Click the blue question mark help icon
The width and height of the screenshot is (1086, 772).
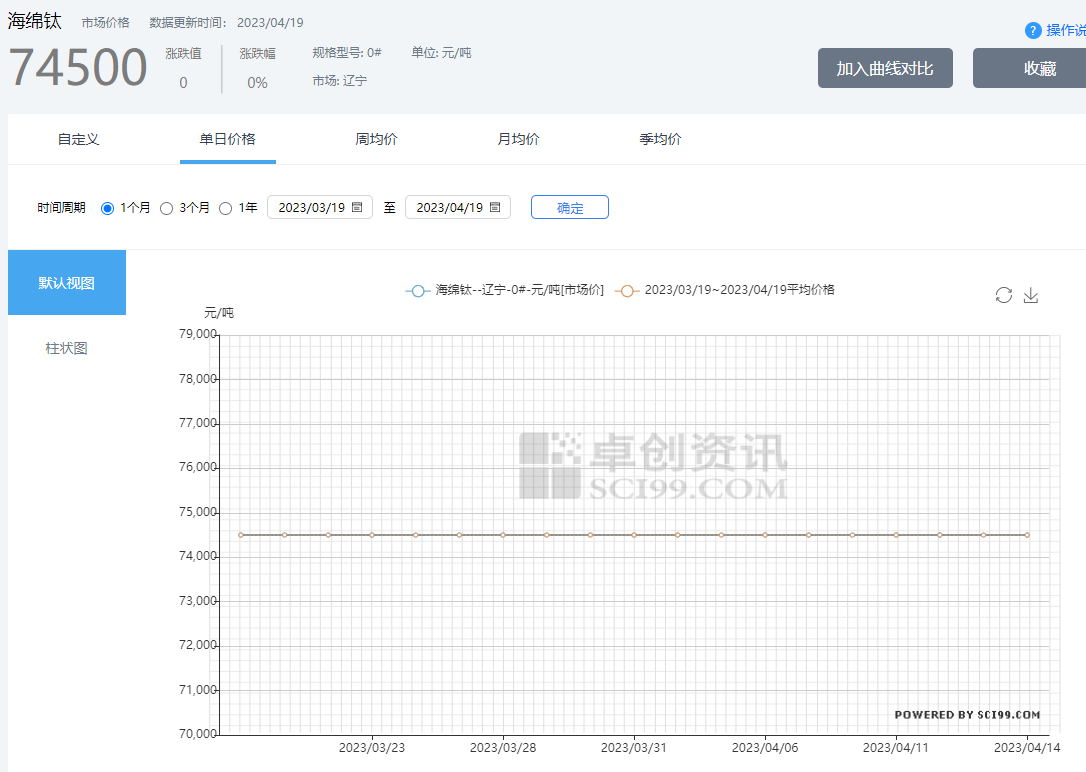pos(1033,31)
